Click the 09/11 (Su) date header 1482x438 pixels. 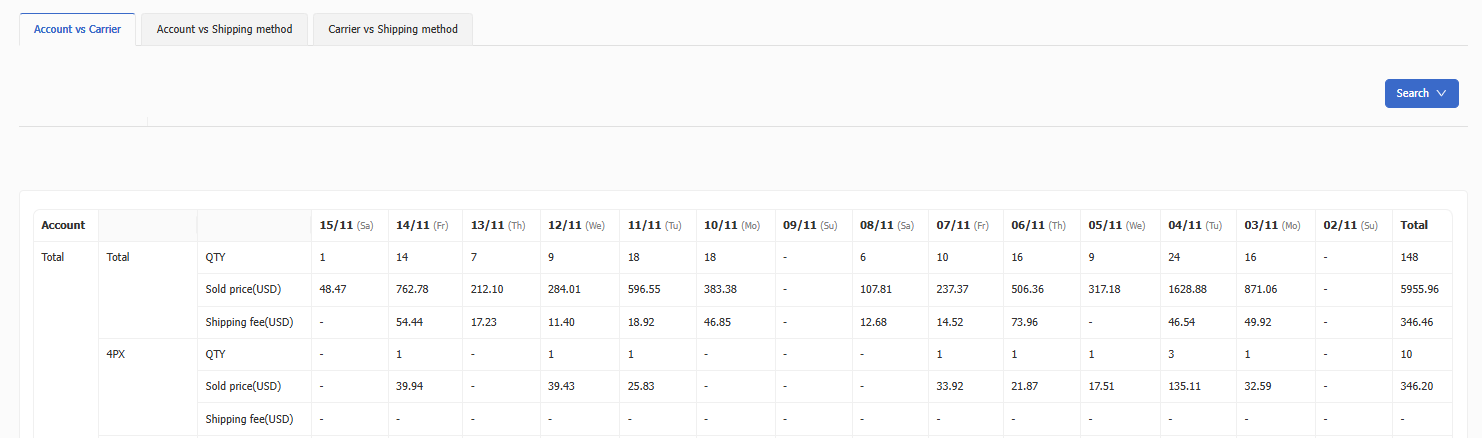click(x=810, y=225)
